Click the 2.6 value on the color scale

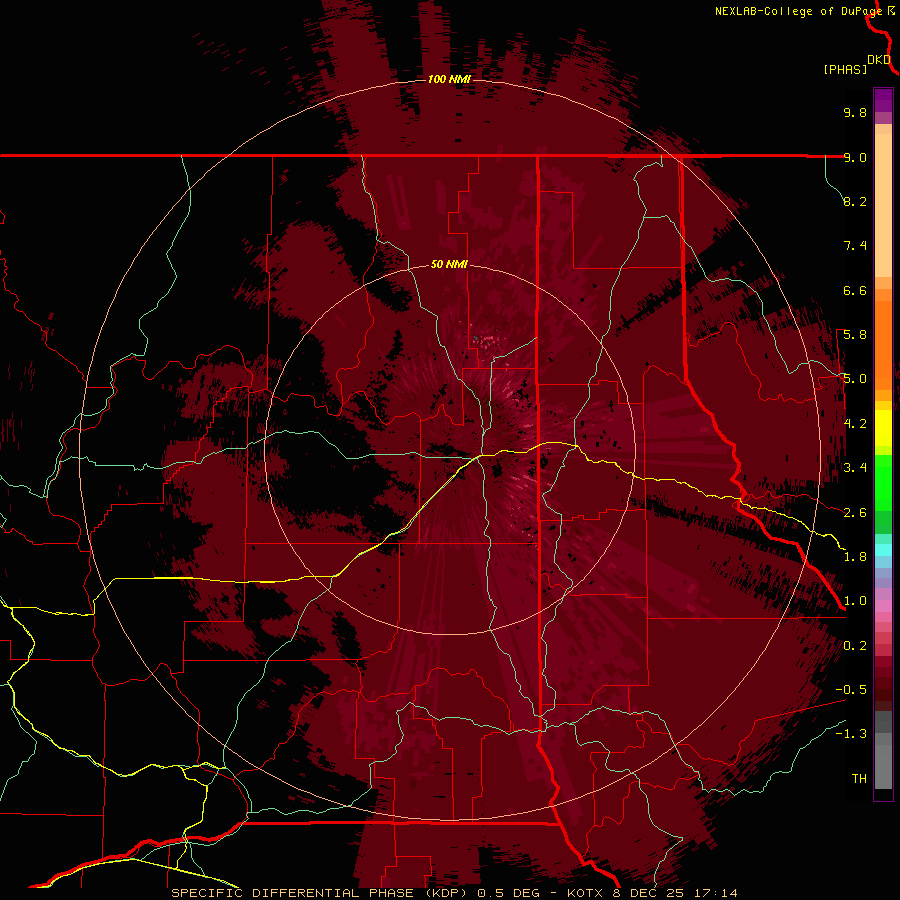tap(855, 513)
